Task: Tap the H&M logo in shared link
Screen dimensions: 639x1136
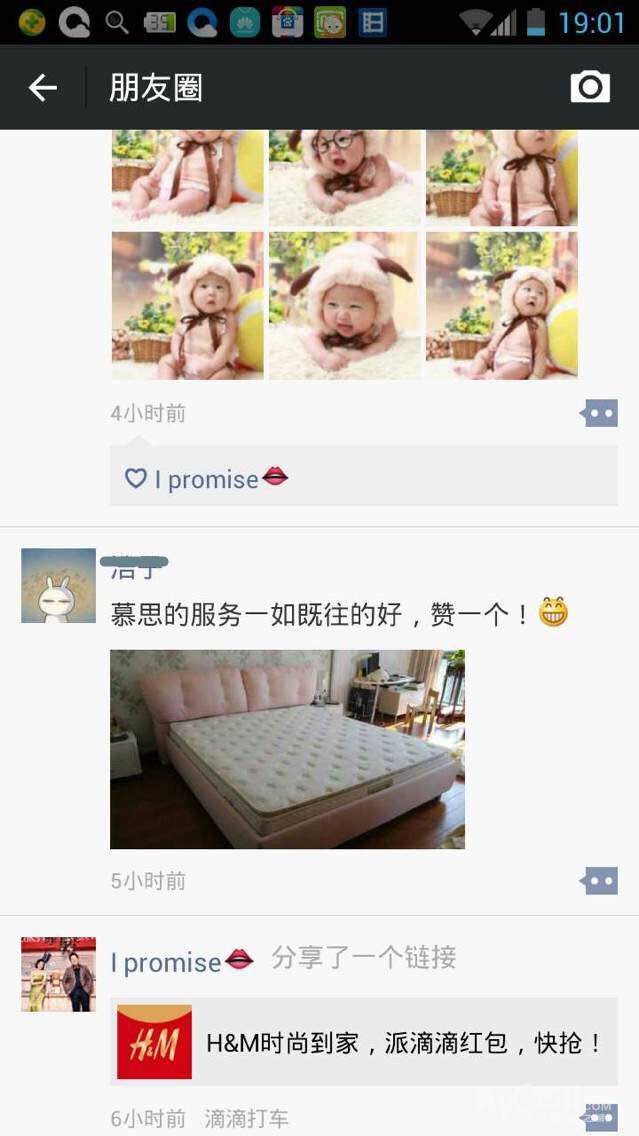Action: click(154, 1042)
